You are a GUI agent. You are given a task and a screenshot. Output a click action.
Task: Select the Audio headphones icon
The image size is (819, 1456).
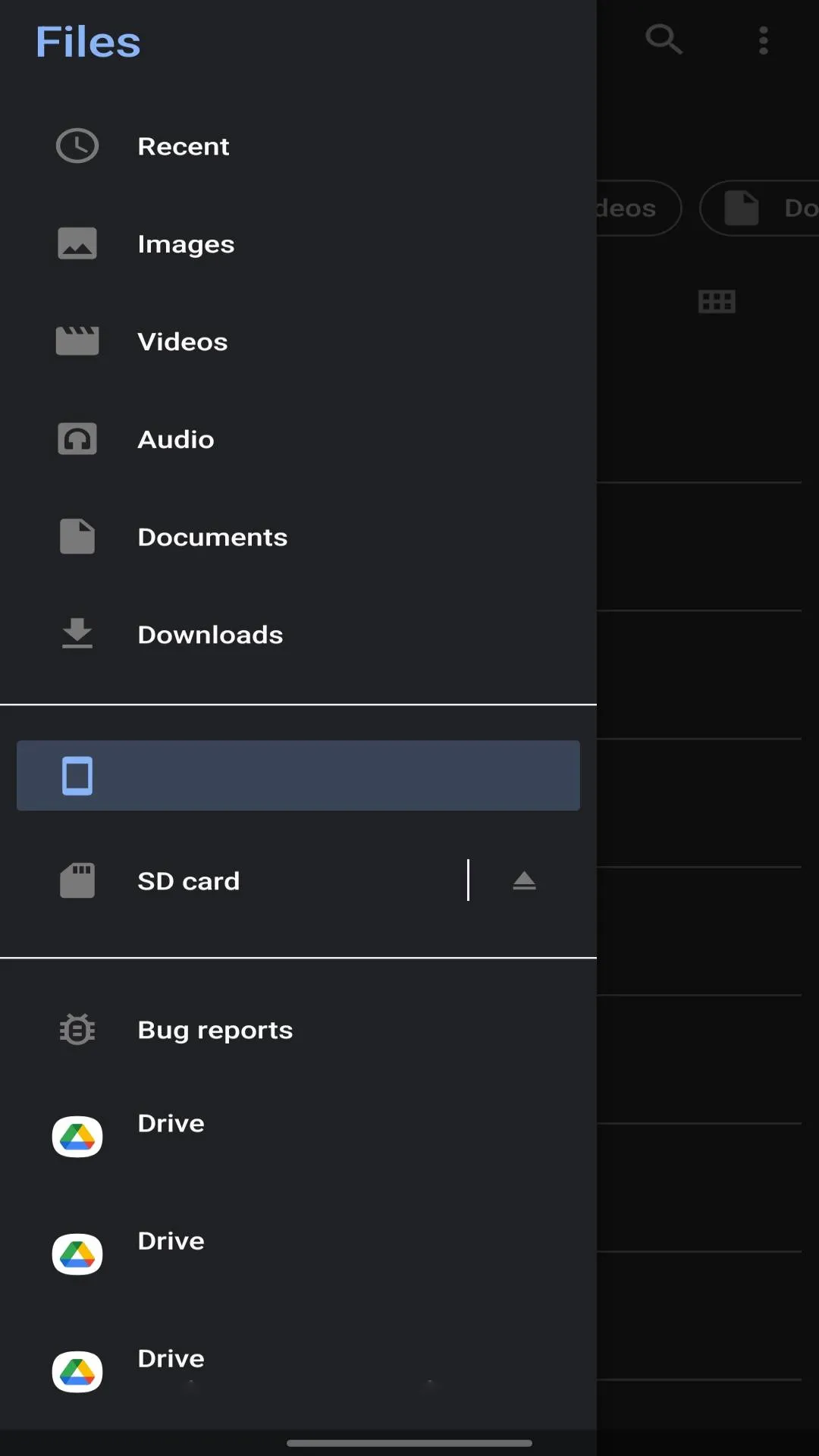click(x=77, y=439)
